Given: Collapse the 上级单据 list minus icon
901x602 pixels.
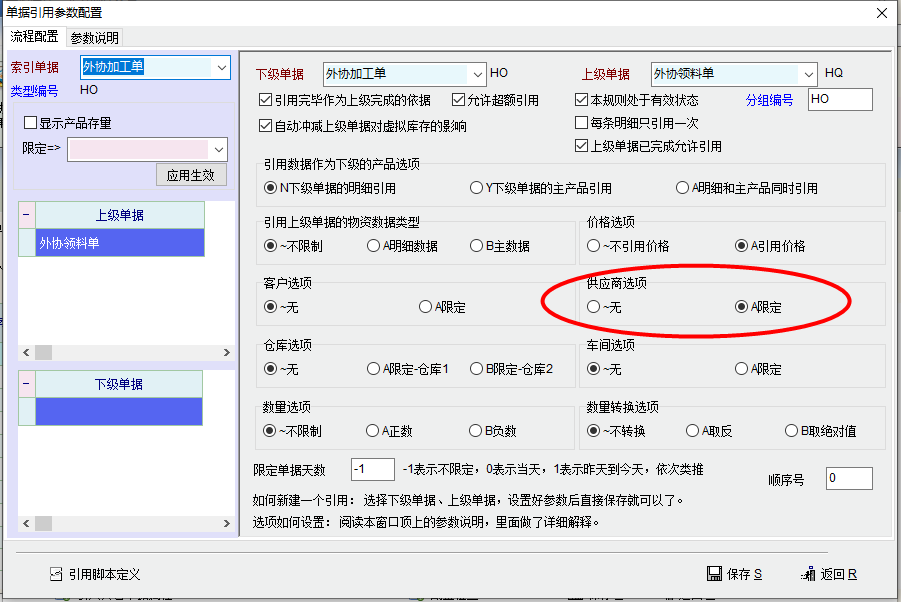Looking at the screenshot, I should pos(27,215).
